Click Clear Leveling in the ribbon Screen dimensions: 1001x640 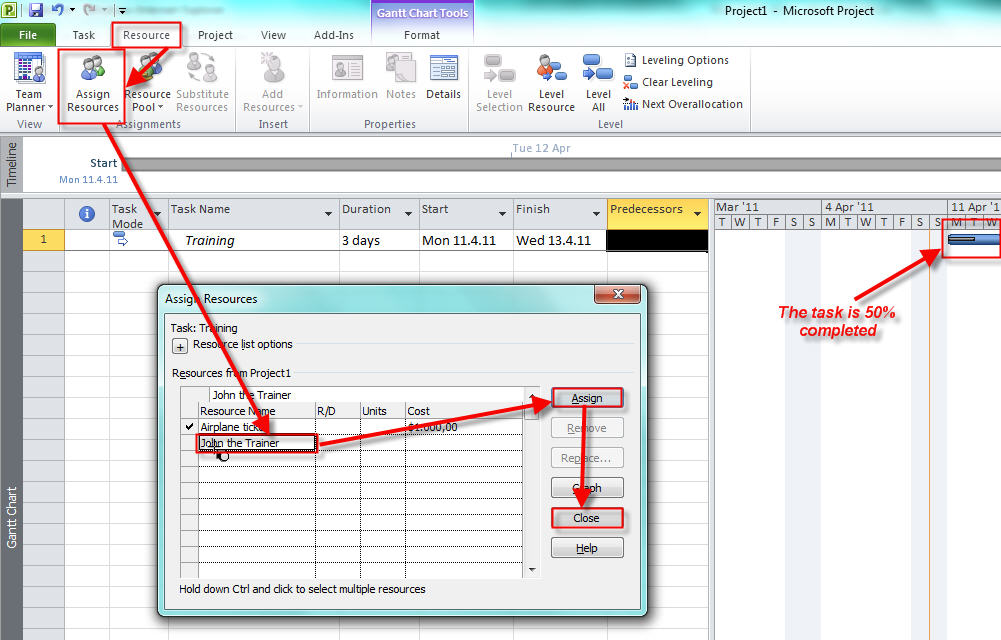coord(668,82)
